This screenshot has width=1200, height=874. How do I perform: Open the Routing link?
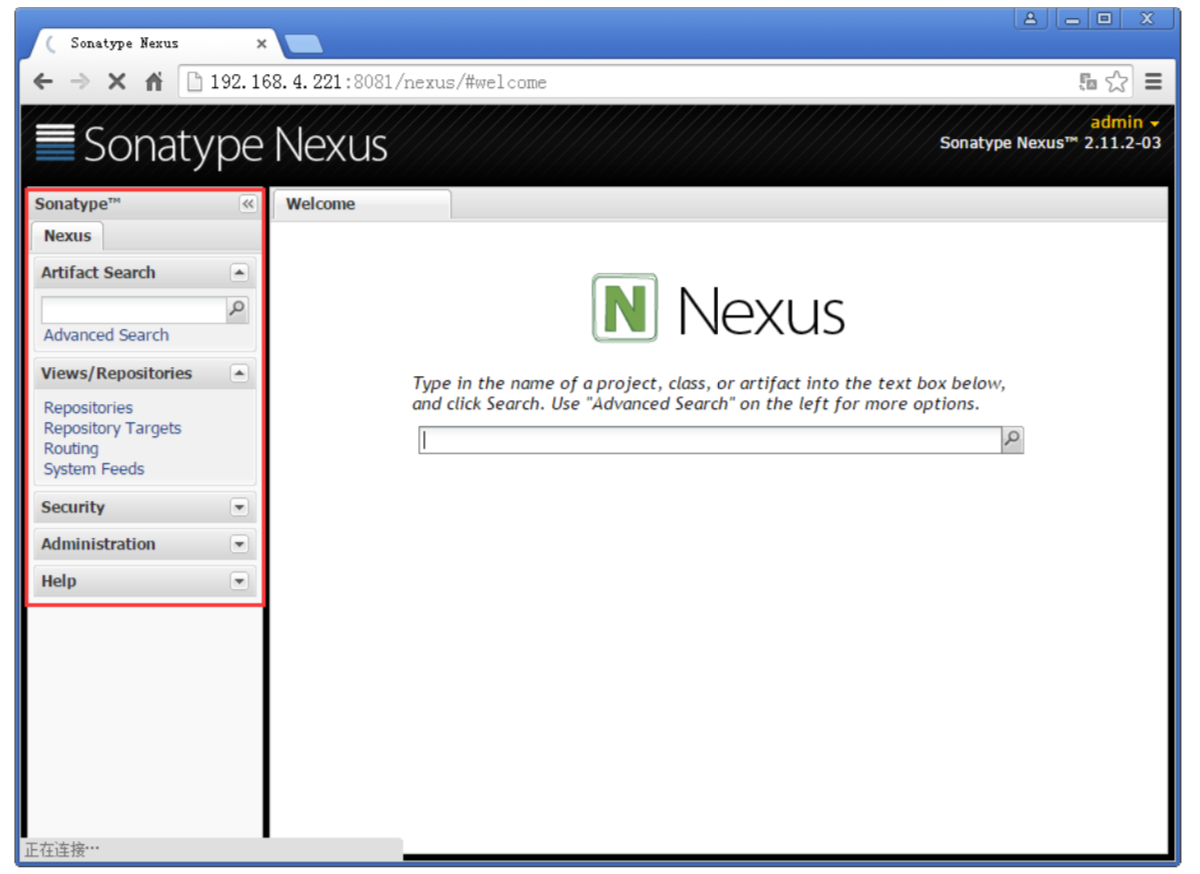click(x=71, y=449)
